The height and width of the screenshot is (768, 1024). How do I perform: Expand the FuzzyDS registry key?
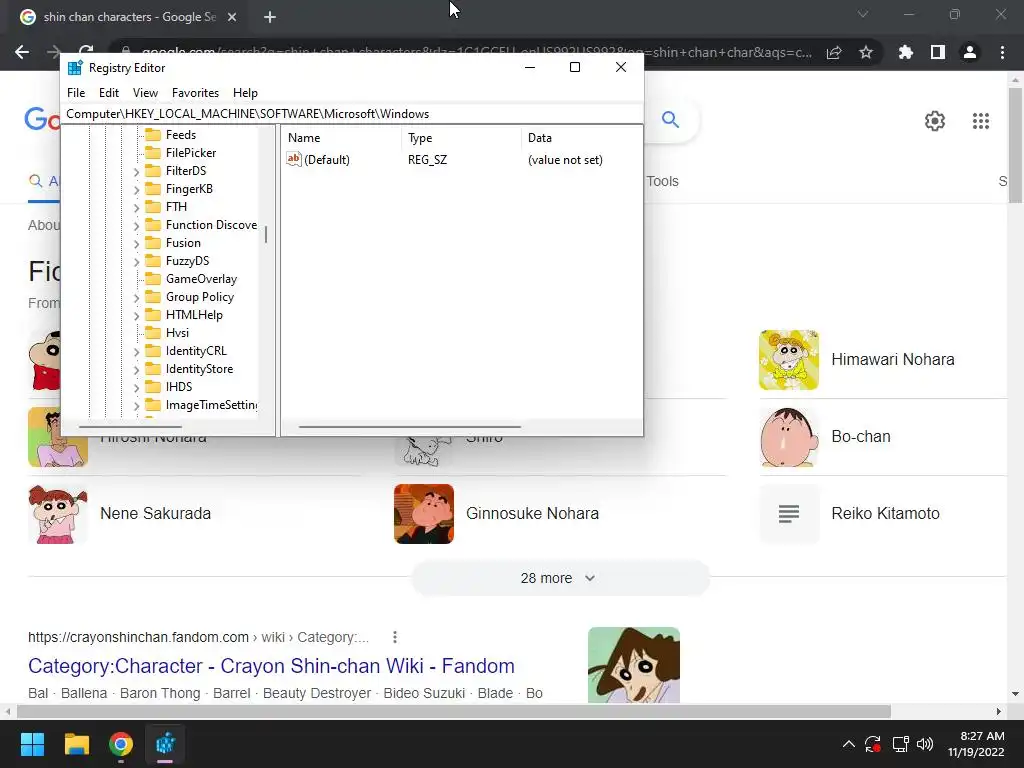136,261
